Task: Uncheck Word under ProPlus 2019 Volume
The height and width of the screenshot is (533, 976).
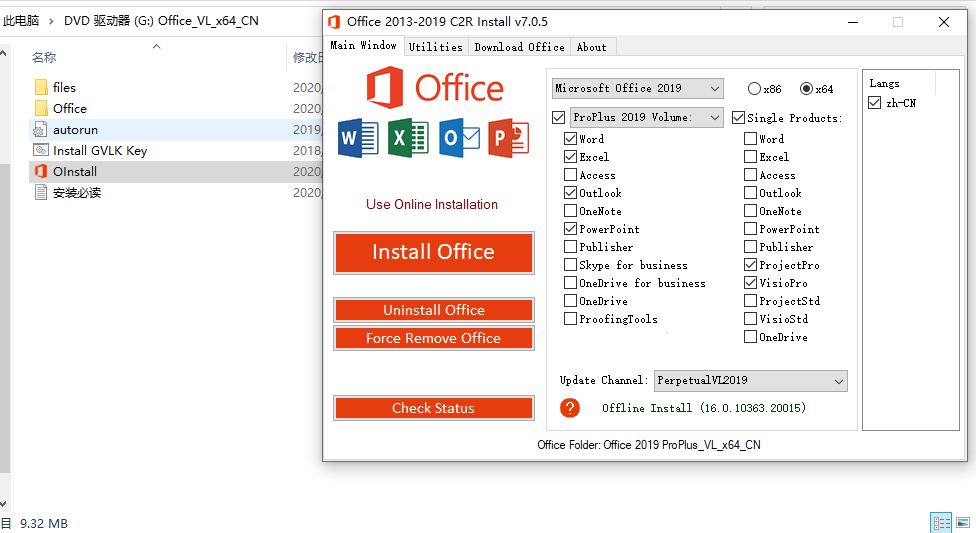Action: [570, 139]
